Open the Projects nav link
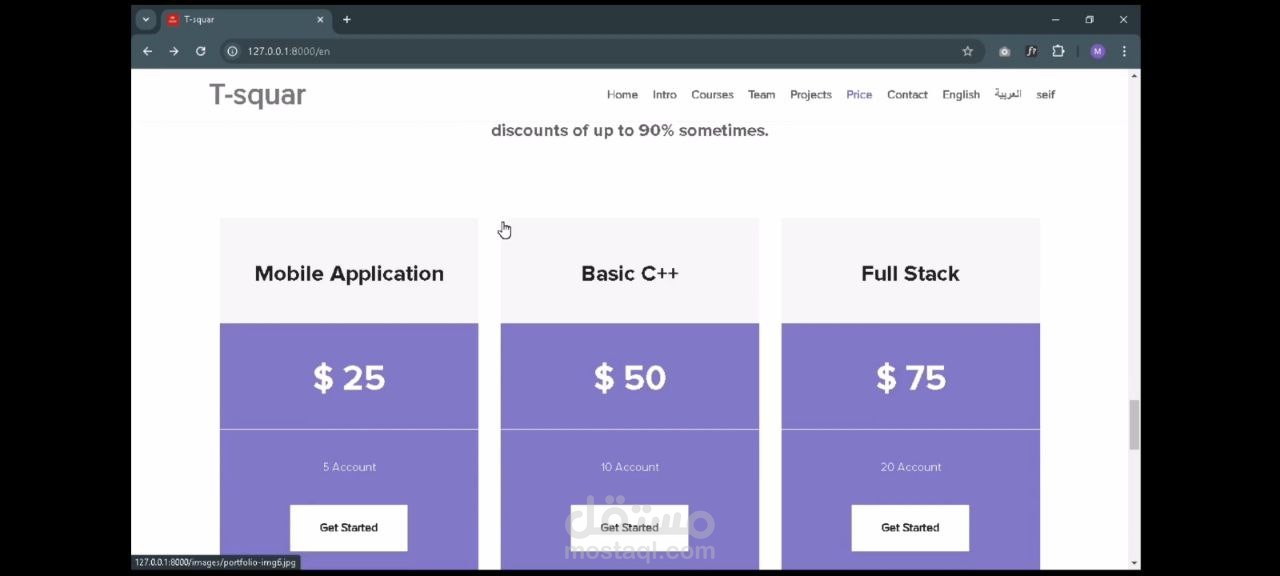1280x576 pixels. point(810,95)
